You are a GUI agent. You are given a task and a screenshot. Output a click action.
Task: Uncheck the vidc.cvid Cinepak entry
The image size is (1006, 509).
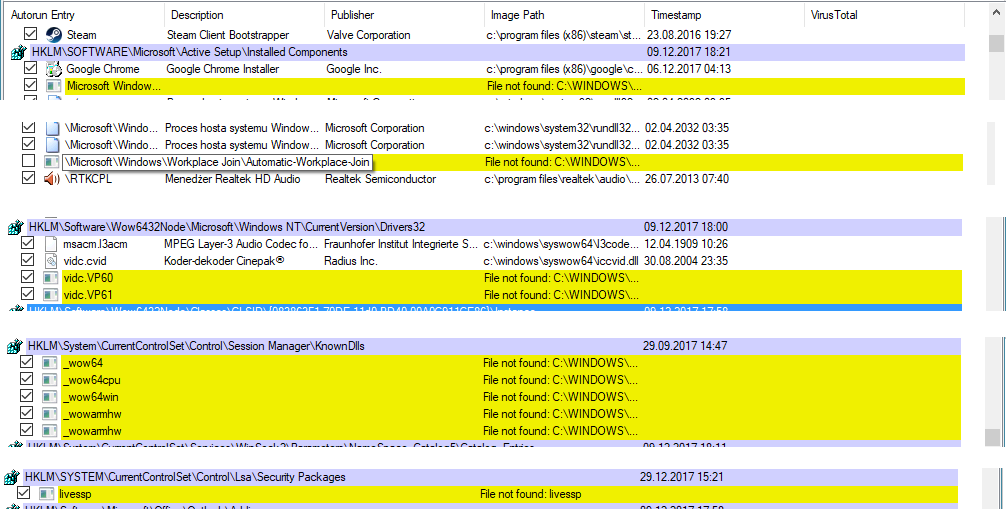(27, 259)
